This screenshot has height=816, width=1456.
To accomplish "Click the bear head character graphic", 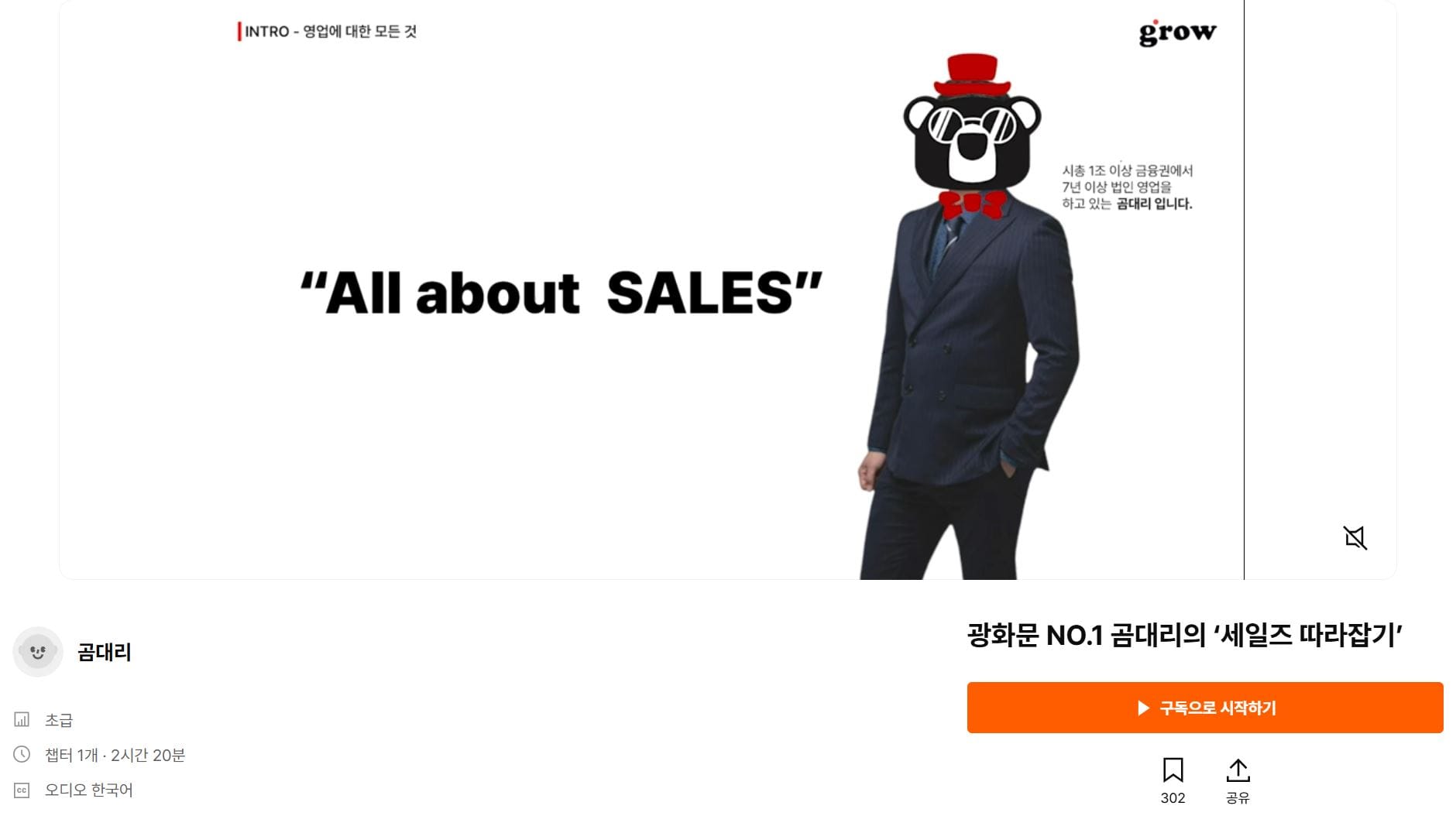I will pyautogui.click(x=972, y=135).
